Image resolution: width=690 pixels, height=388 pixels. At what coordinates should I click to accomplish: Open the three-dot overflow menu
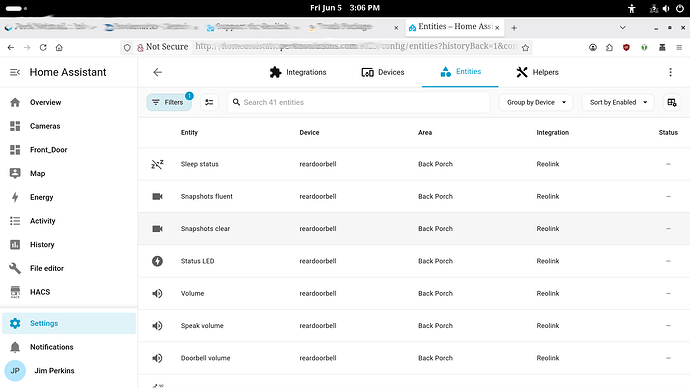[670, 72]
